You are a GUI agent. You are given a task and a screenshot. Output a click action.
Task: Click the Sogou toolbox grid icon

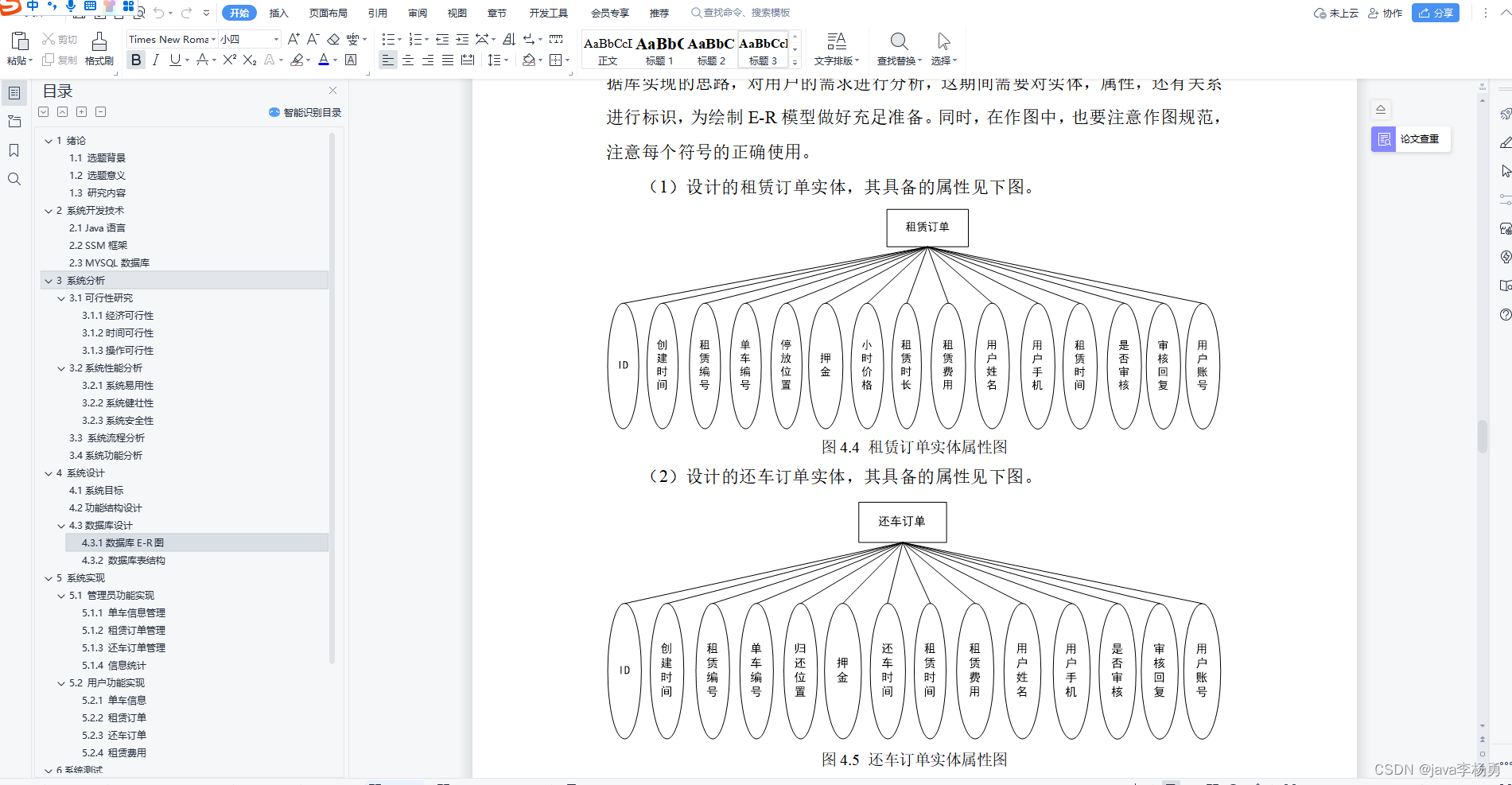(128, 6)
